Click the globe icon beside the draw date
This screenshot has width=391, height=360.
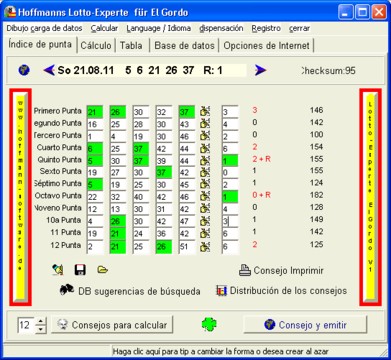[24, 70]
